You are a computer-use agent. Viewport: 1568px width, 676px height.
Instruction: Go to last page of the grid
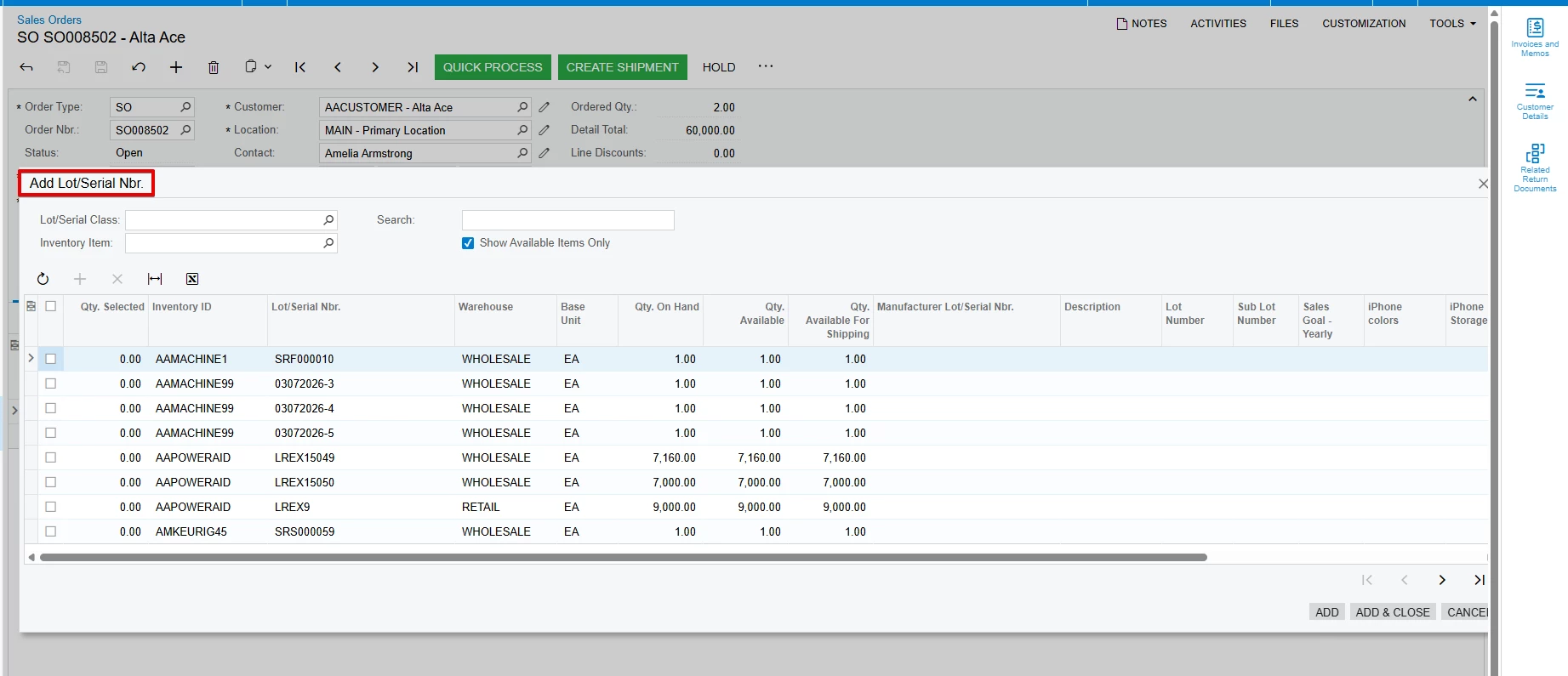1480,580
